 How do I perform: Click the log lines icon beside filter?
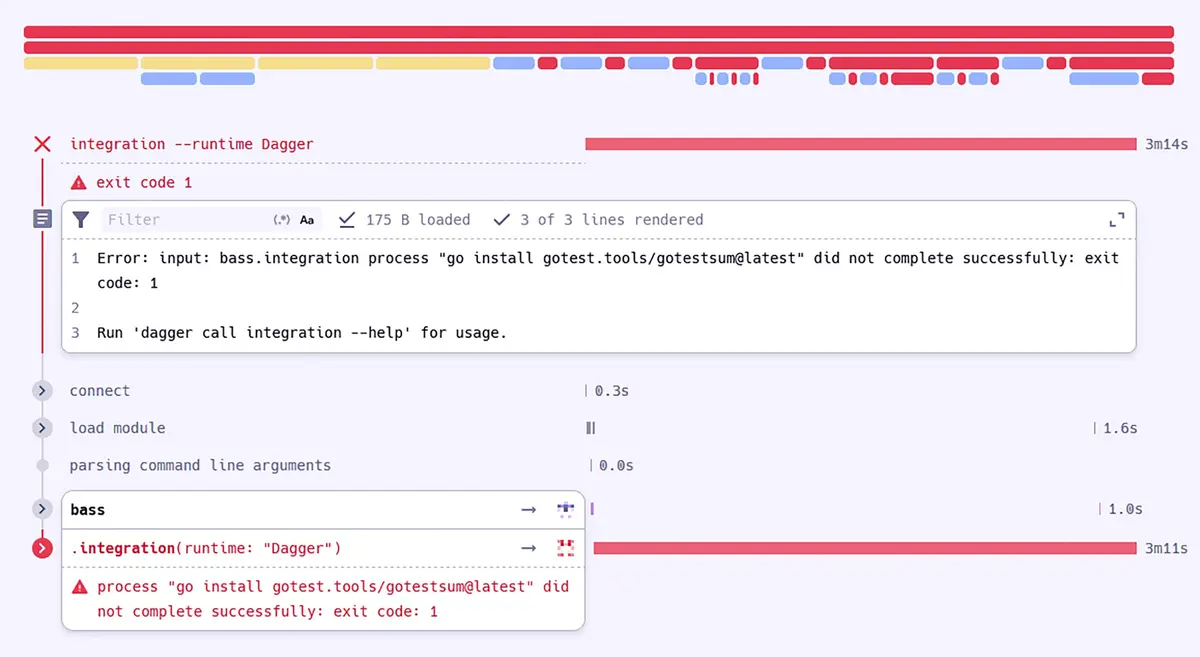click(42, 218)
